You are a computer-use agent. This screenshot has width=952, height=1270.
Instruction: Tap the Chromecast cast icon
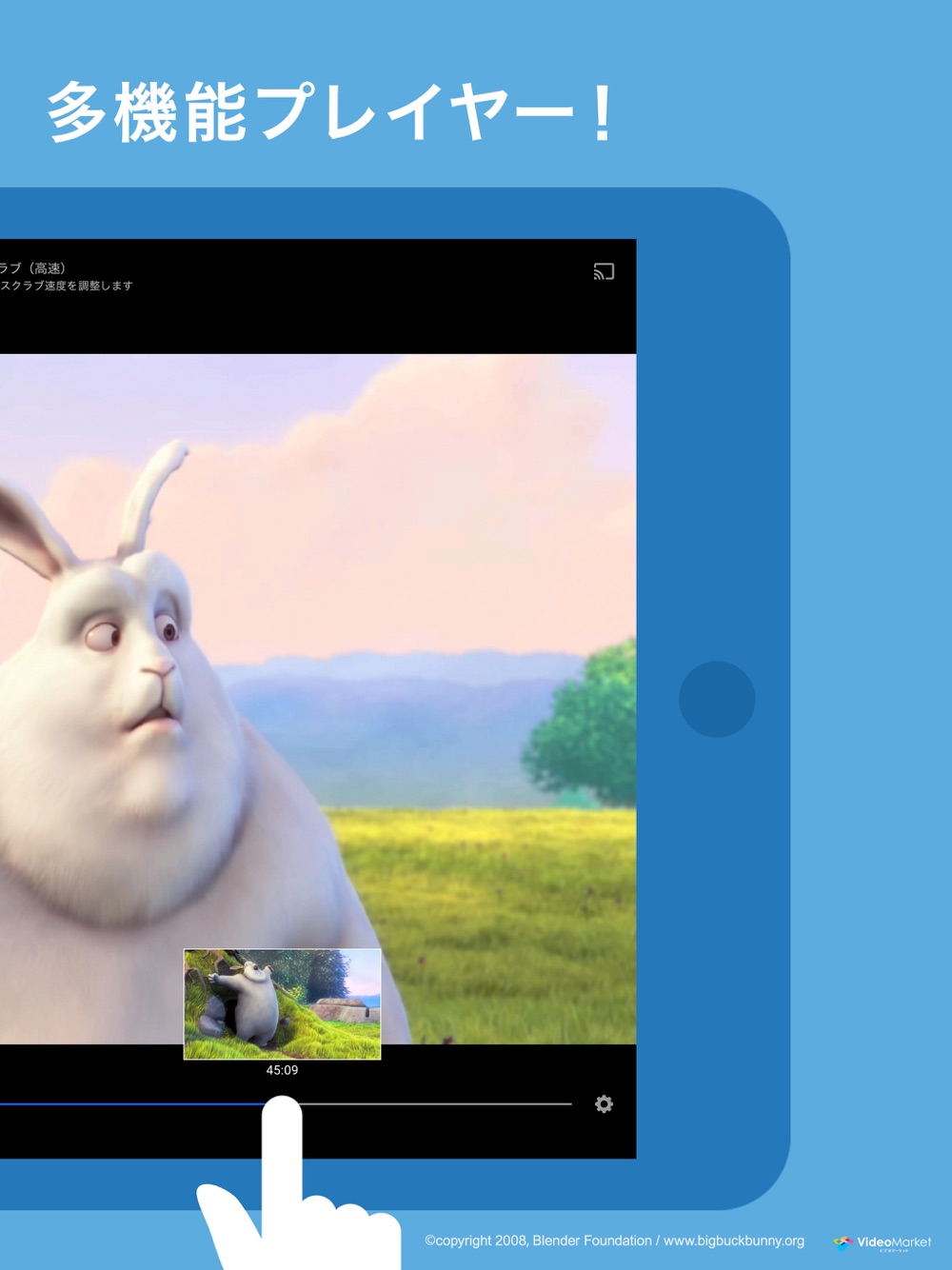coord(604,272)
